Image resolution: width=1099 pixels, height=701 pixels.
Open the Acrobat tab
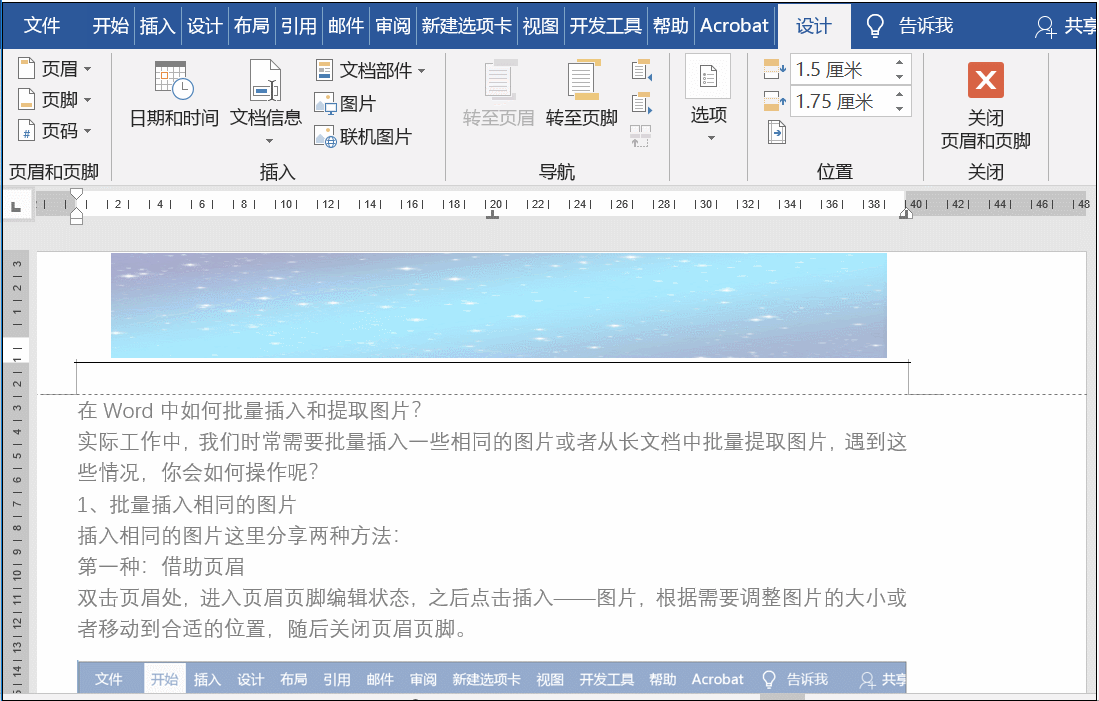click(x=735, y=26)
